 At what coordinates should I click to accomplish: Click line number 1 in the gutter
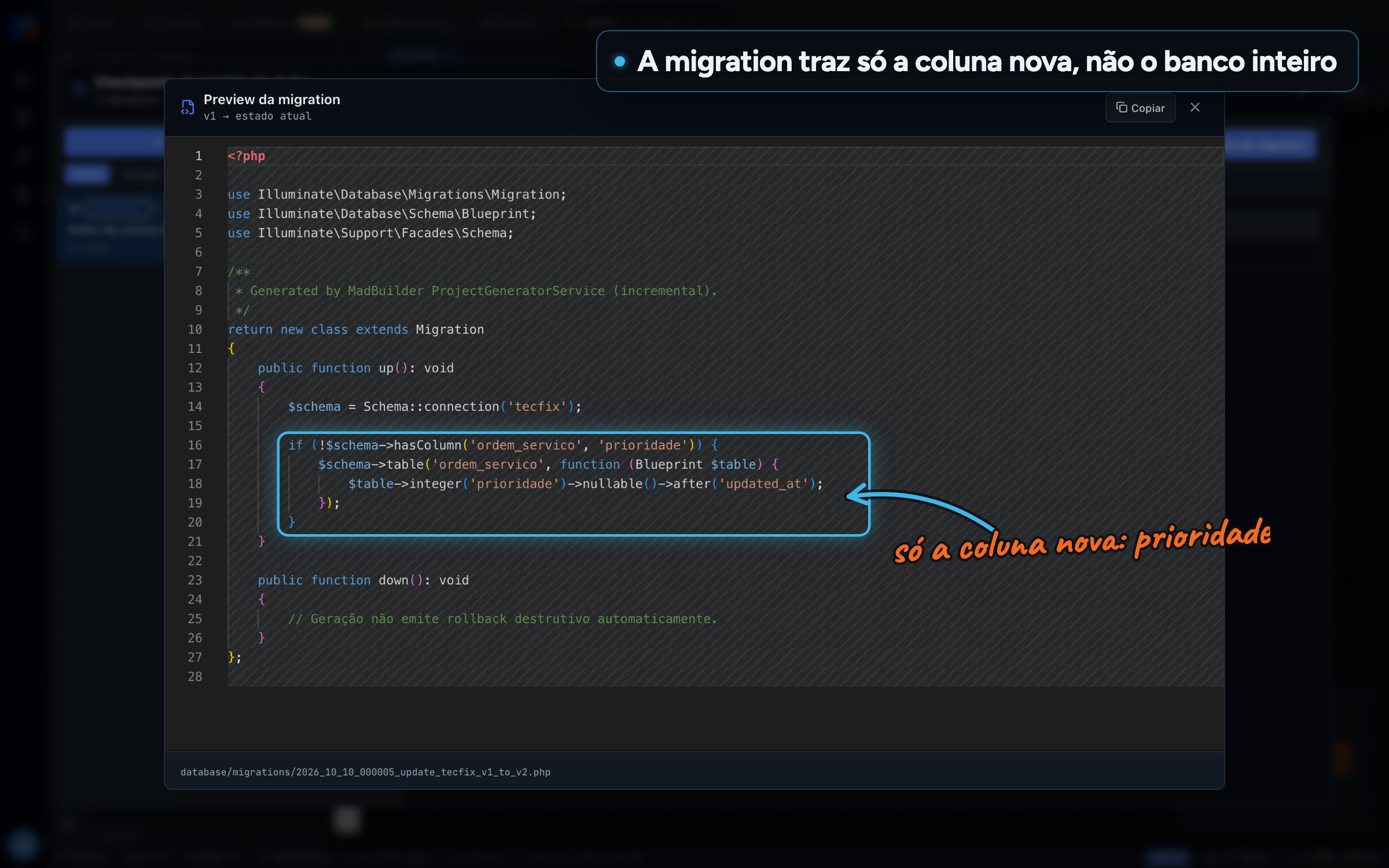[x=199, y=156]
